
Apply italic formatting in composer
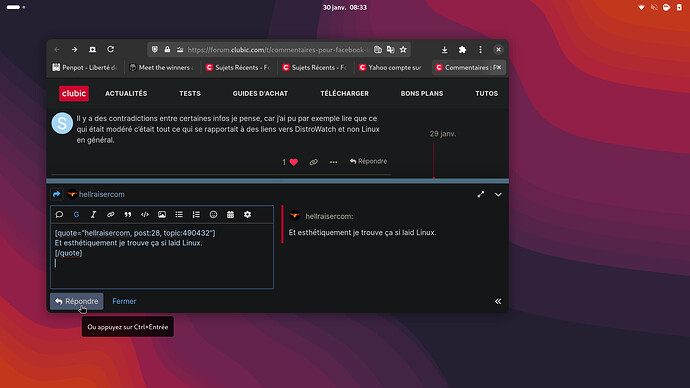click(x=93, y=215)
